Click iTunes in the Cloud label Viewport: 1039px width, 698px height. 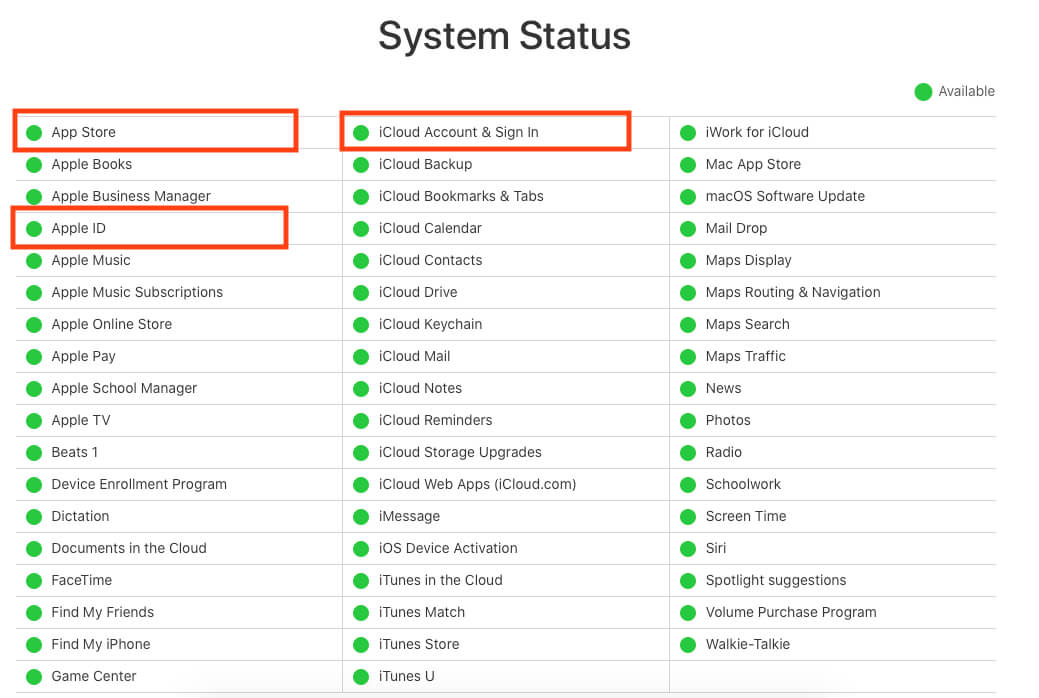(441, 581)
